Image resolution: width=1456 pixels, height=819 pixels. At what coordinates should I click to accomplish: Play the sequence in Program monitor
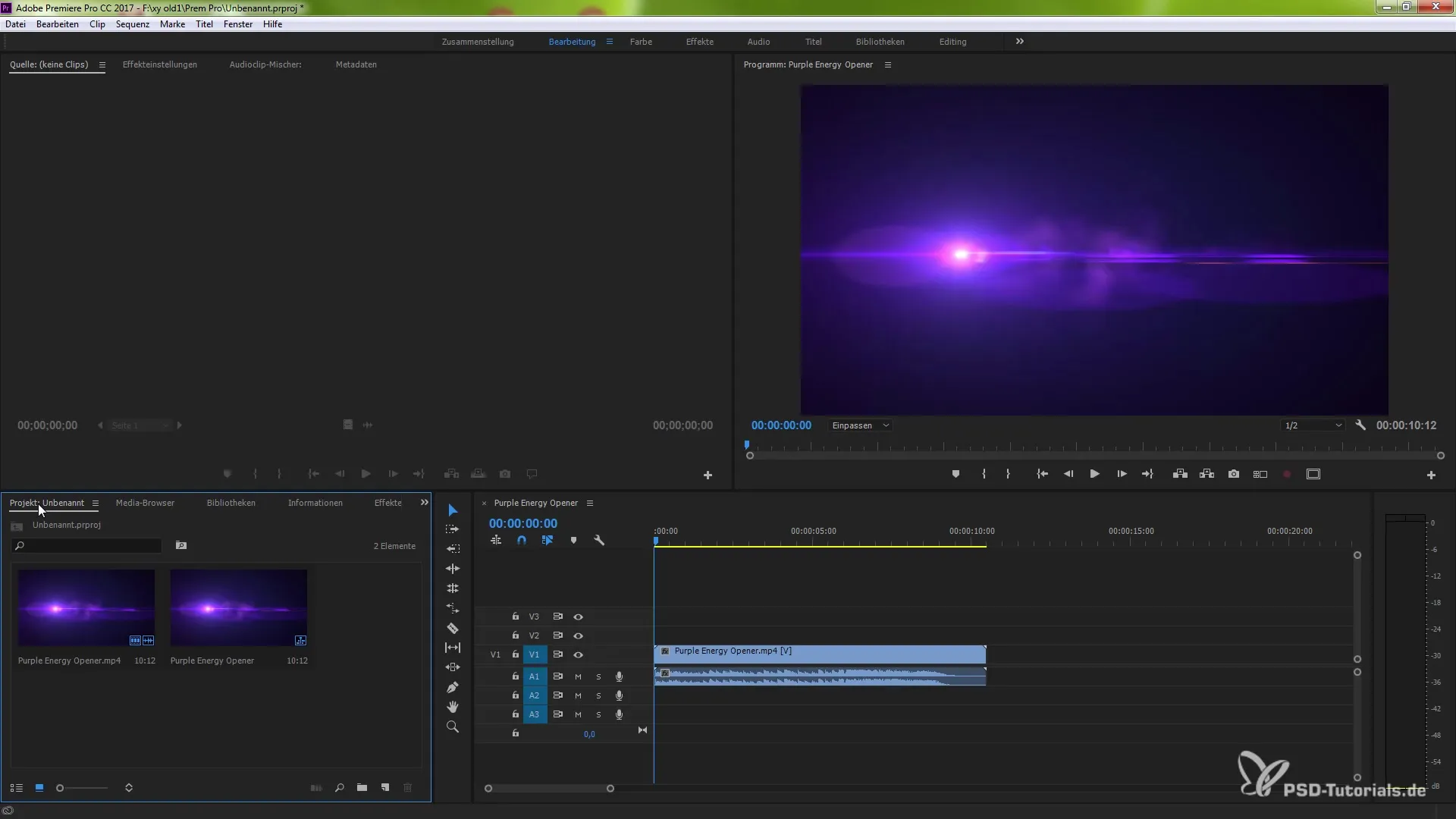pos(1094,474)
